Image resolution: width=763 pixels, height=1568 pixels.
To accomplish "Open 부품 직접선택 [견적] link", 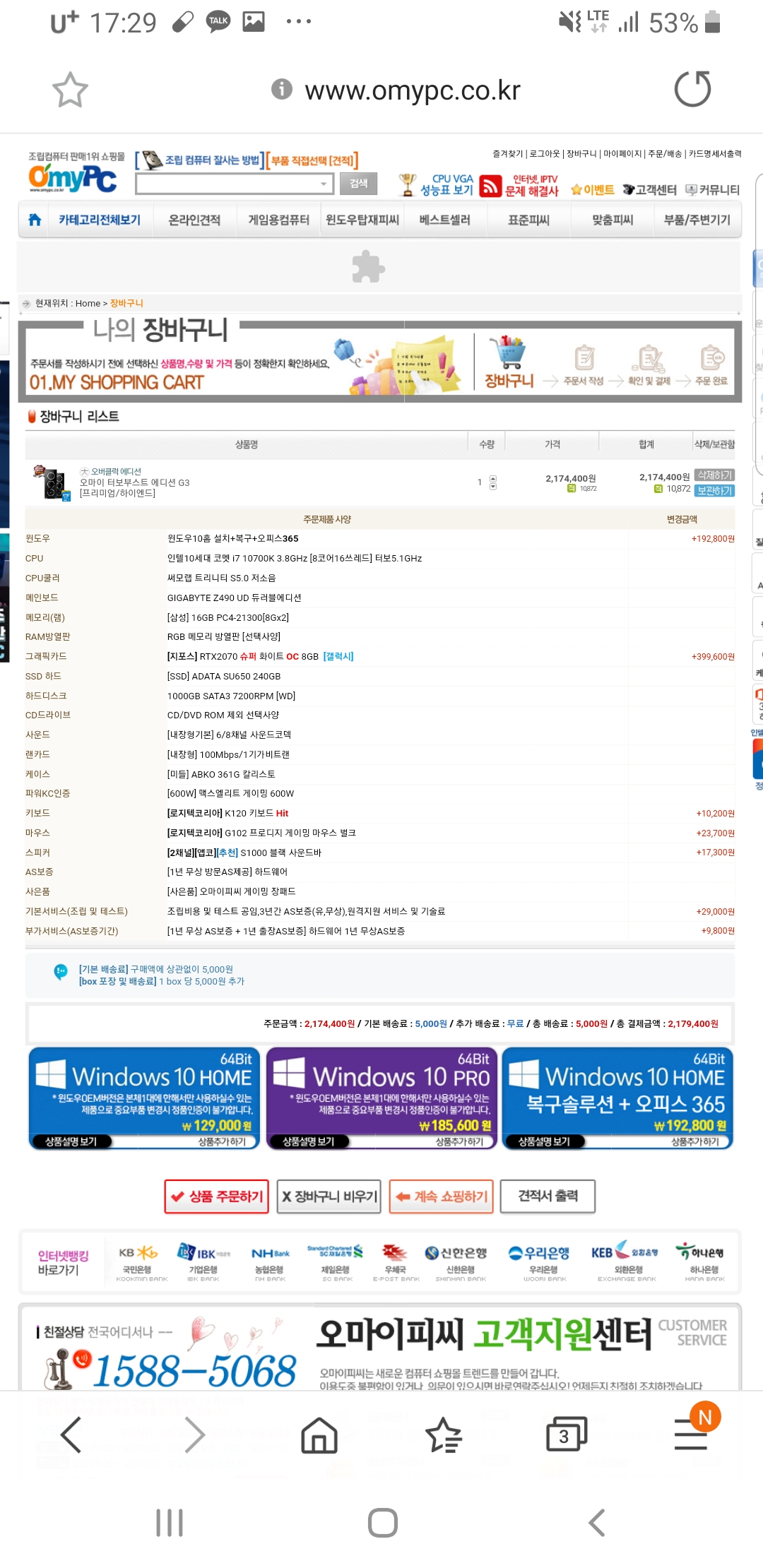I will [312, 160].
